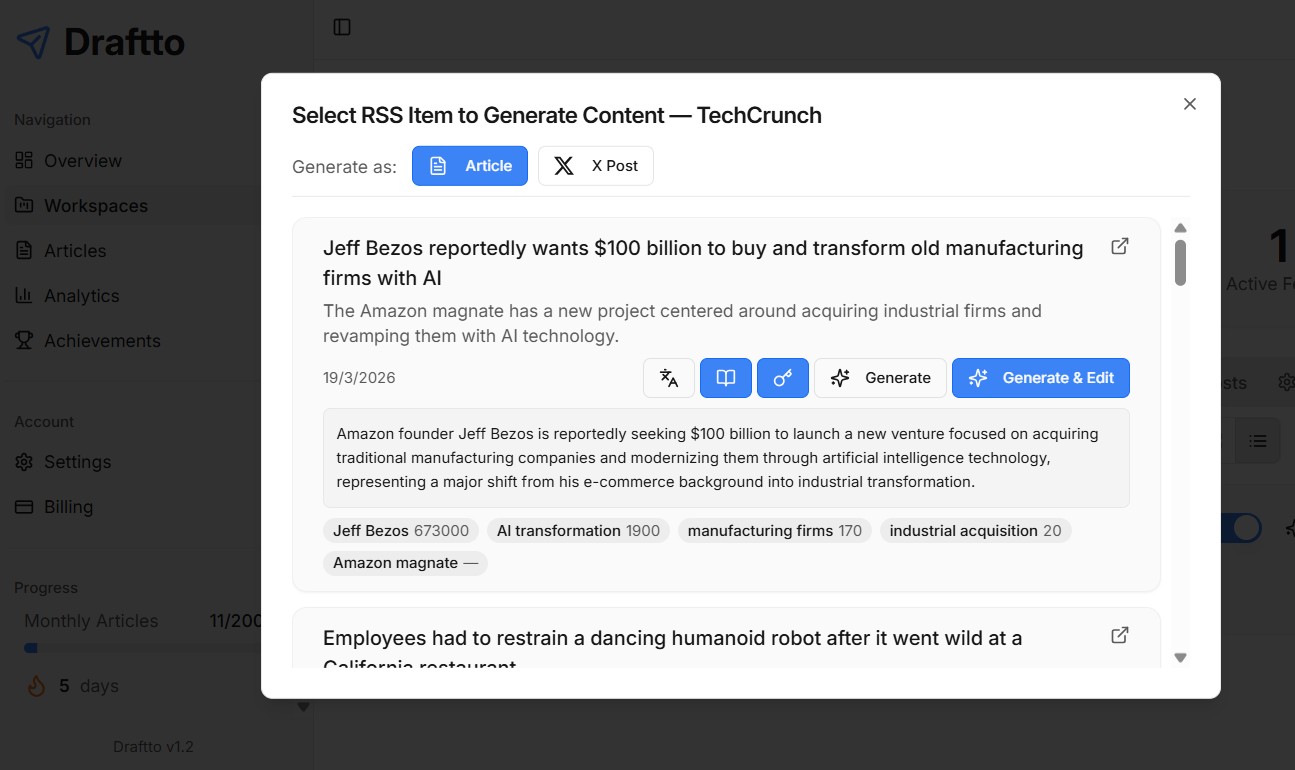Click the Workspaces folder icon

pos(24,205)
